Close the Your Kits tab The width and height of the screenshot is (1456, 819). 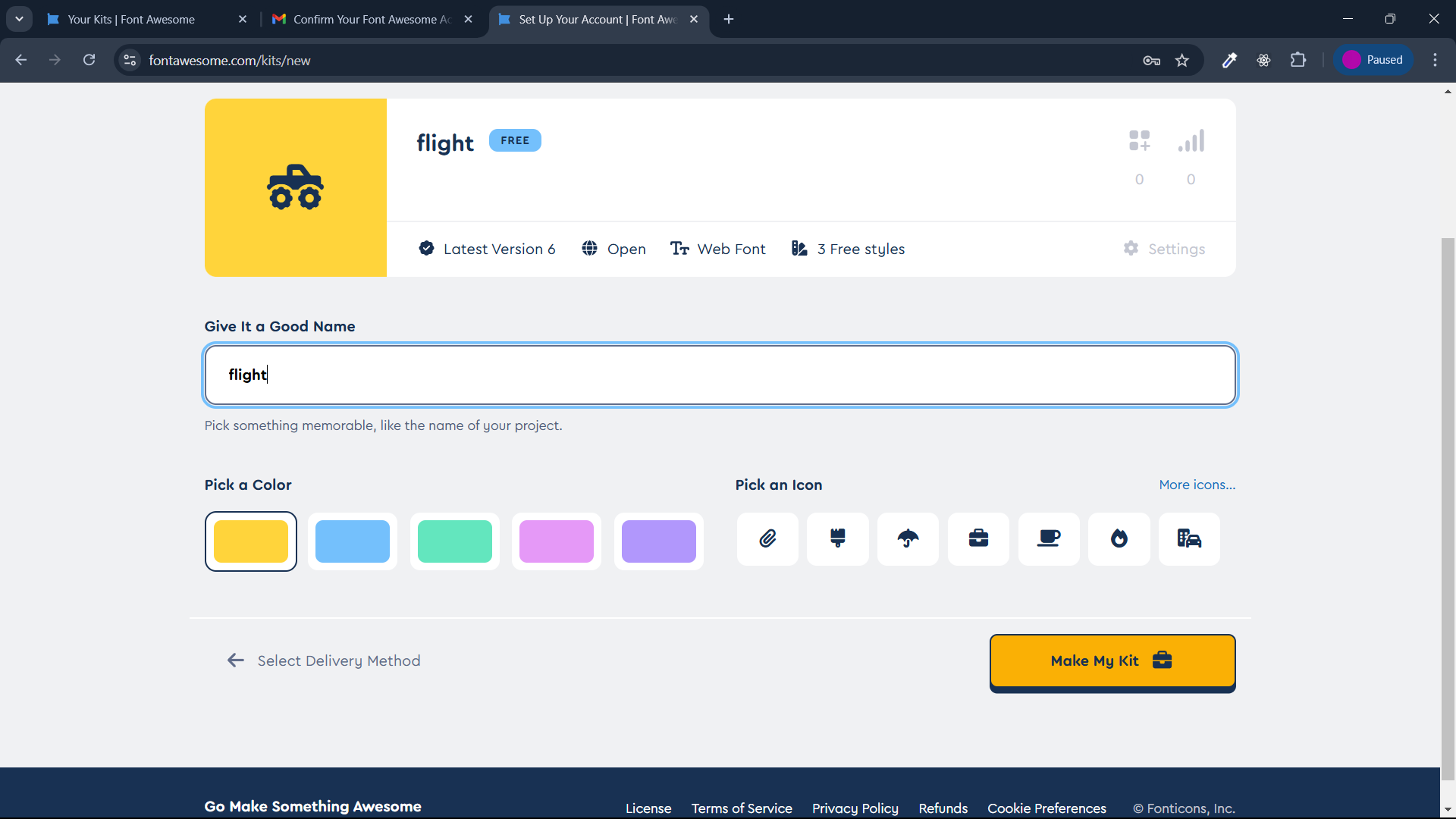(243, 20)
